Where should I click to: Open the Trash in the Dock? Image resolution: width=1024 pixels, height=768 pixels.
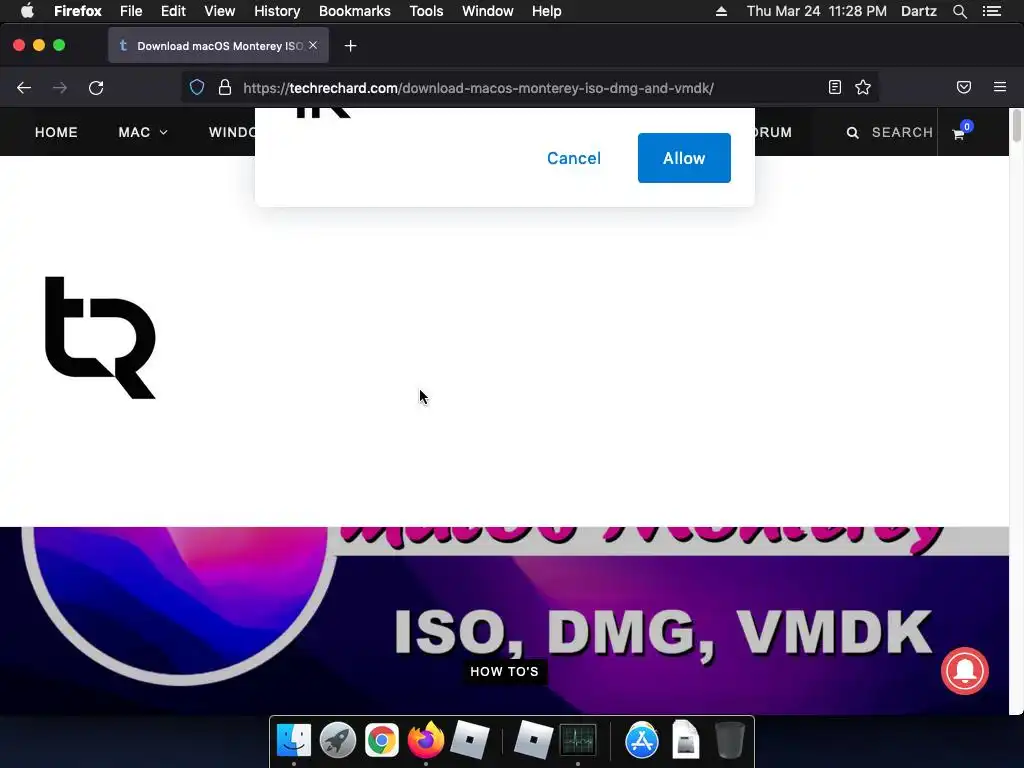pyautogui.click(x=729, y=740)
